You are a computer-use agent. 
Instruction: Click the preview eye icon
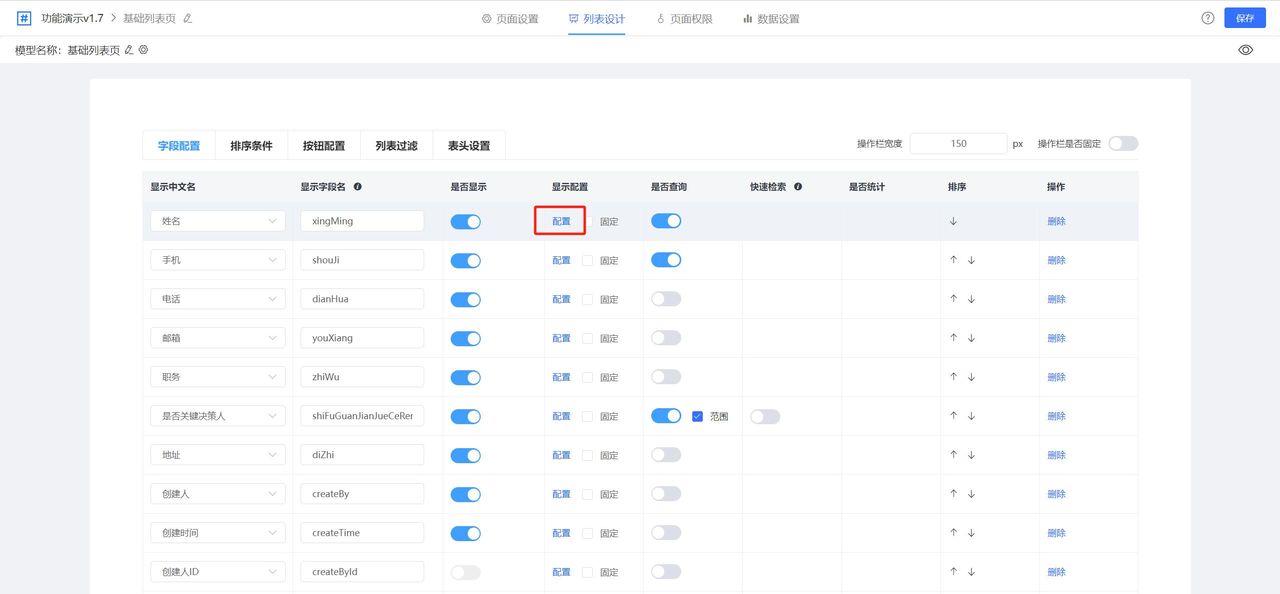pyautogui.click(x=1245, y=49)
